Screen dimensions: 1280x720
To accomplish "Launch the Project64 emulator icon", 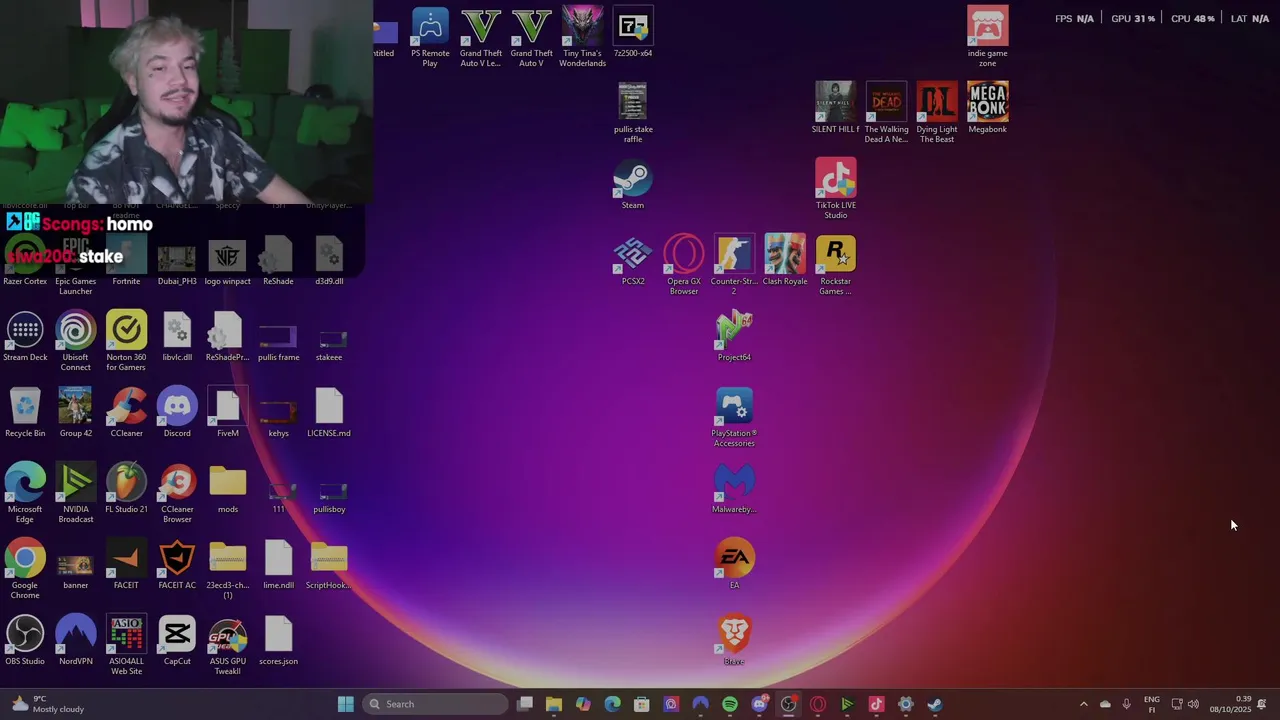I will [734, 337].
